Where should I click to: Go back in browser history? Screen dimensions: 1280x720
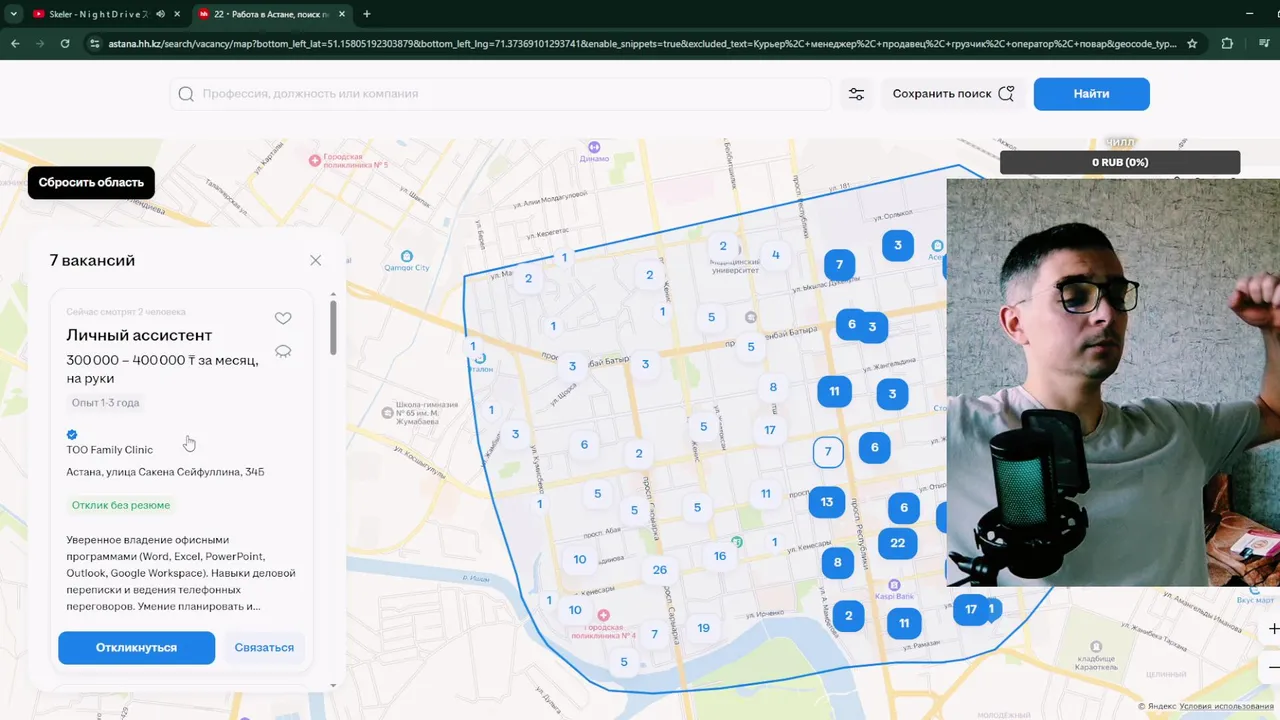(x=15, y=44)
